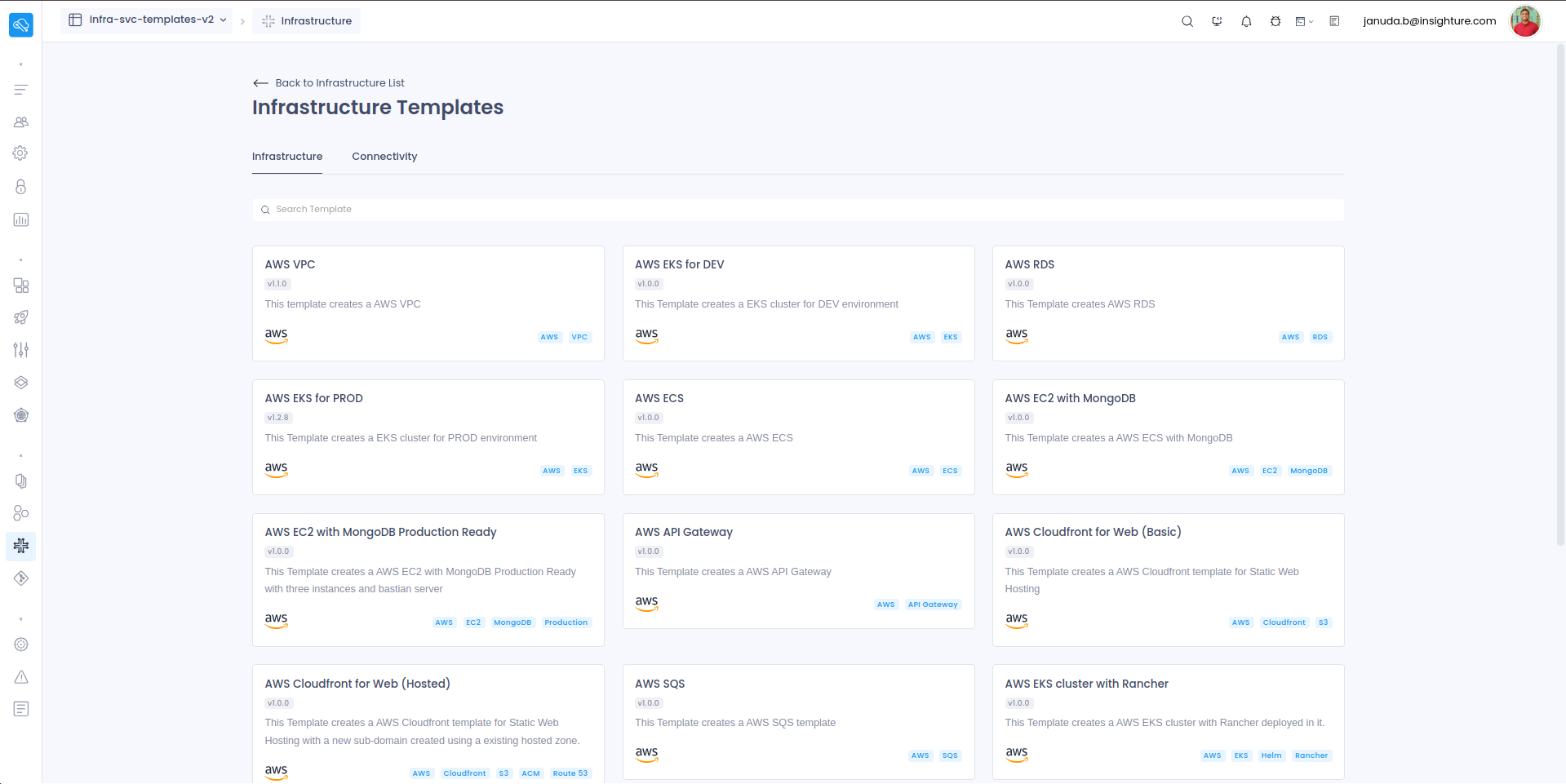The width and height of the screenshot is (1566, 784).
Task: Open the AWS Cloudfront for Web (Basic) card
Action: [1169, 580]
